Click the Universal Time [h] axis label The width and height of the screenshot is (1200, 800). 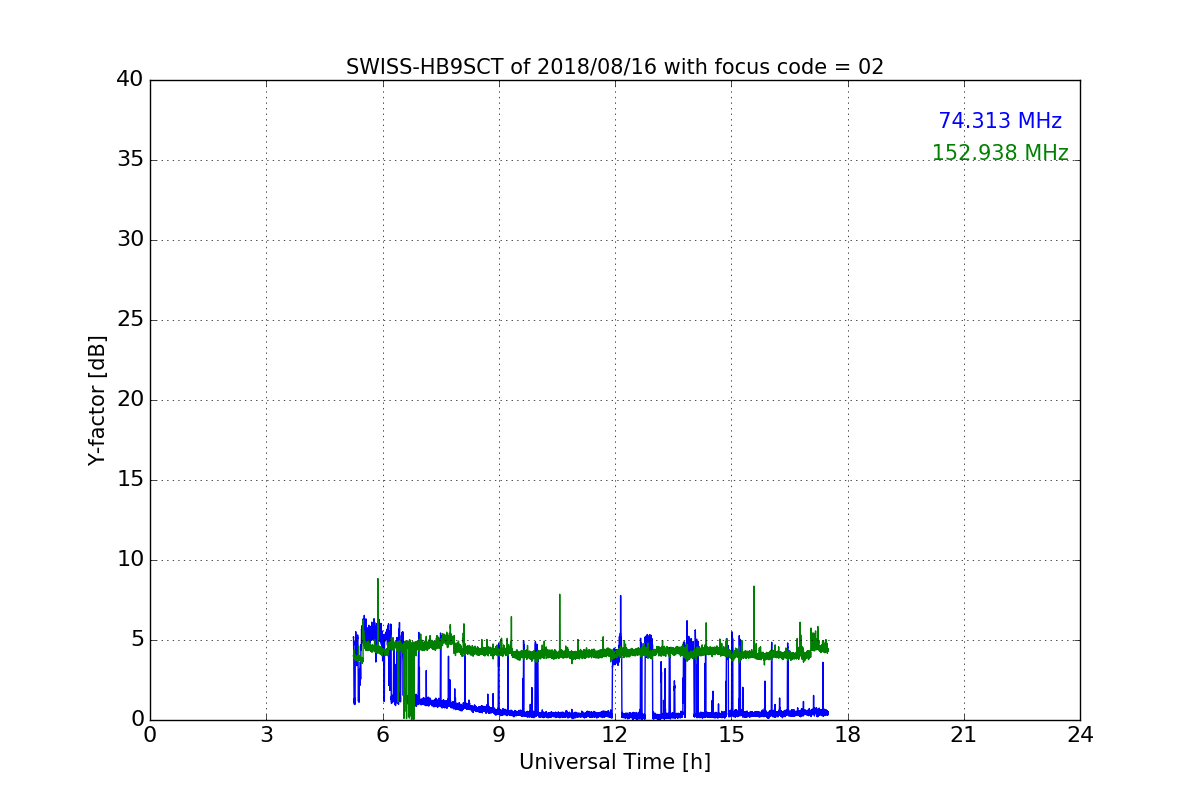[615, 762]
